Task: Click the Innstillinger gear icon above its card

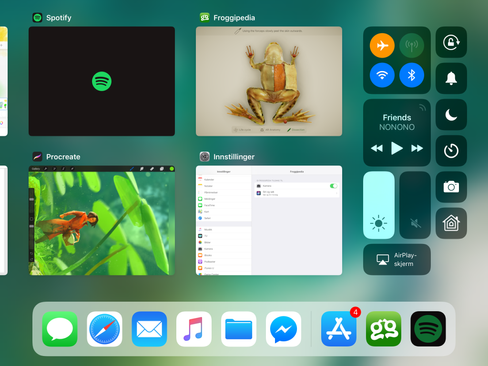Action: (204, 156)
